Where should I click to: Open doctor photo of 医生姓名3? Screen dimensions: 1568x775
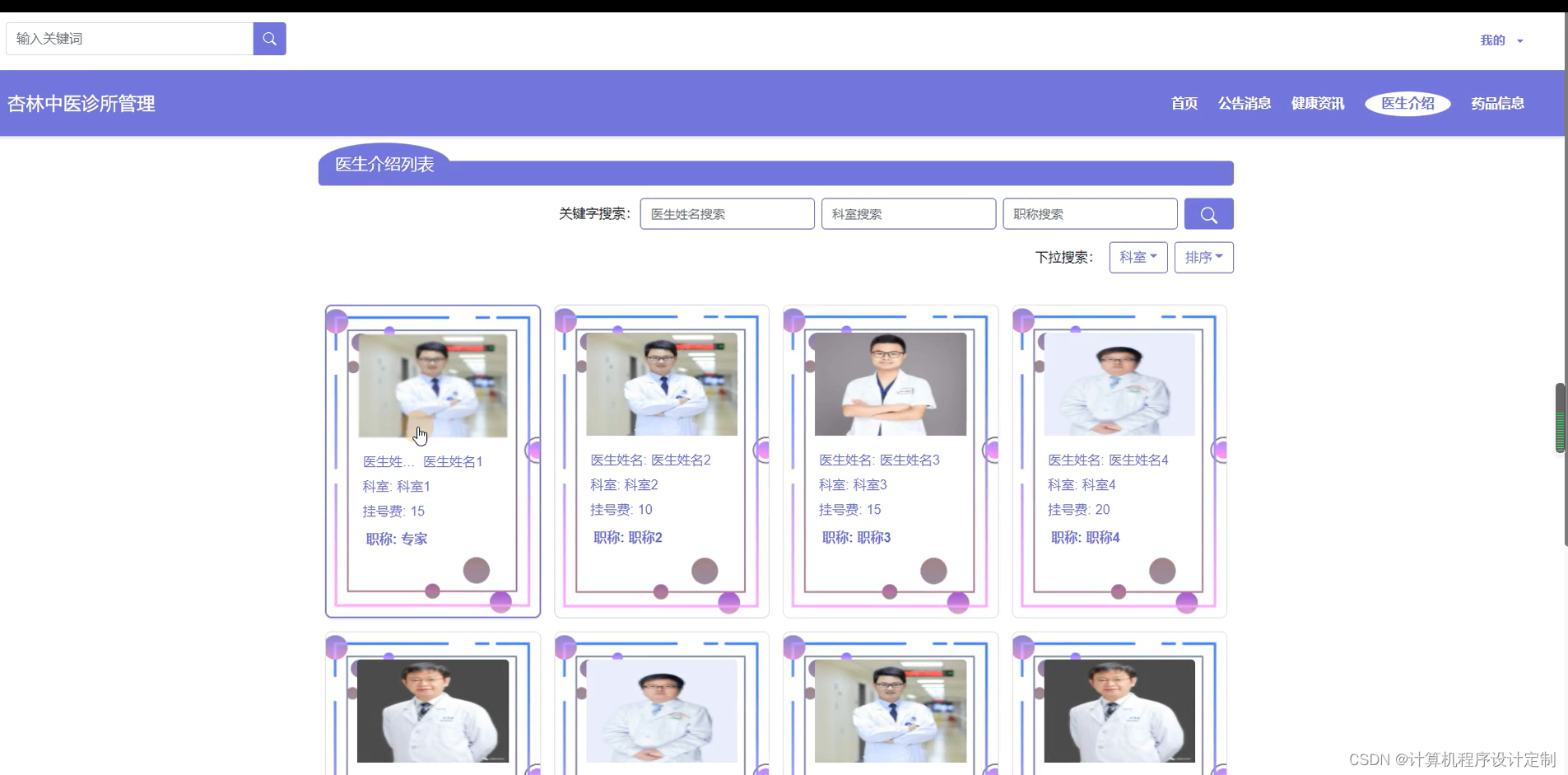891,384
